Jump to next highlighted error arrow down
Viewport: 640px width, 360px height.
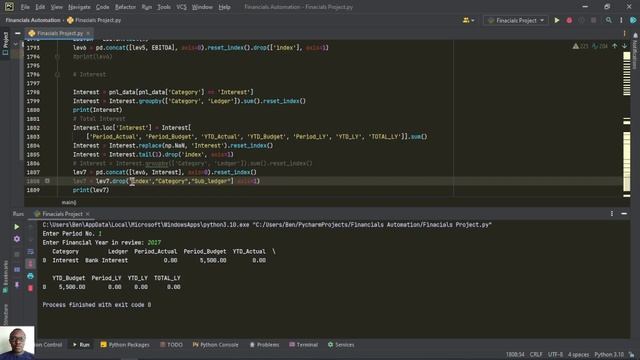[x=624, y=46]
